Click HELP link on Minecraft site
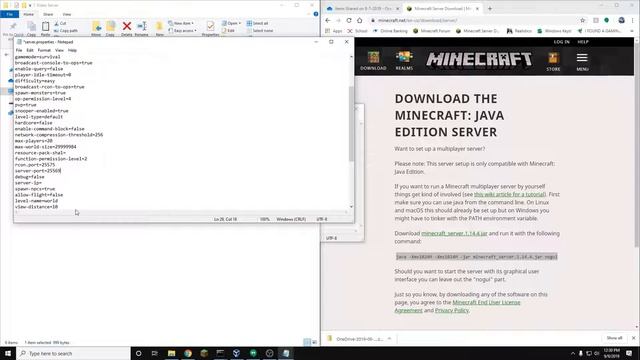Viewport: 640px width, 360px height. tap(583, 42)
